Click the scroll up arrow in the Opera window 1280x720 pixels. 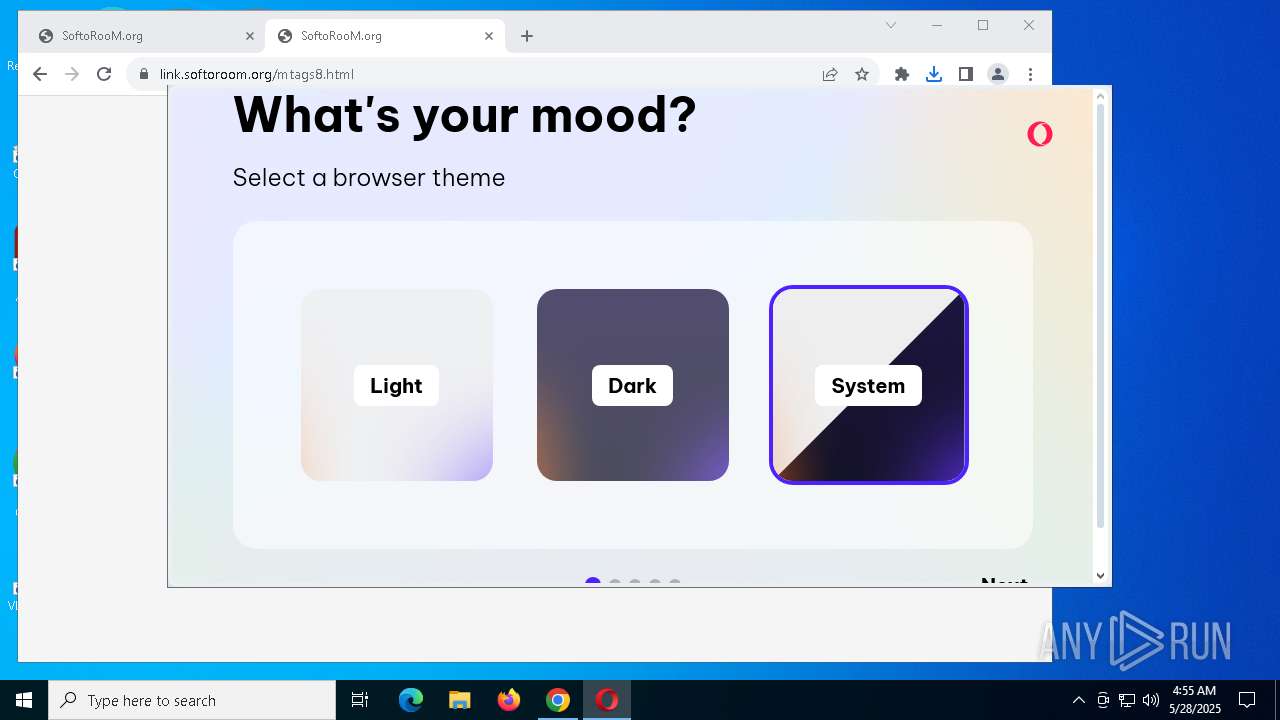(1101, 96)
